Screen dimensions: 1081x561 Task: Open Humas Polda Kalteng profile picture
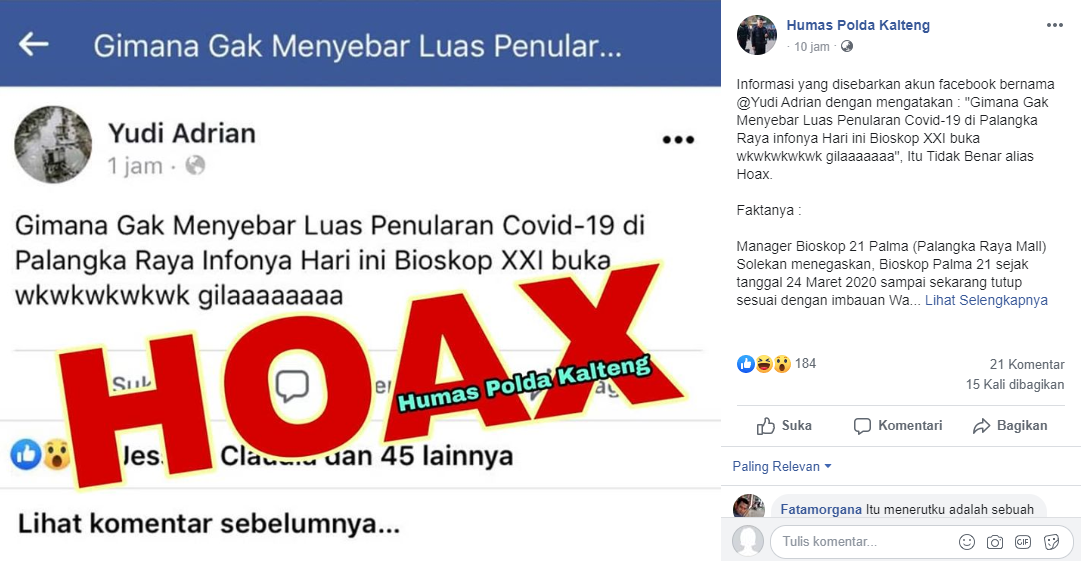point(756,34)
